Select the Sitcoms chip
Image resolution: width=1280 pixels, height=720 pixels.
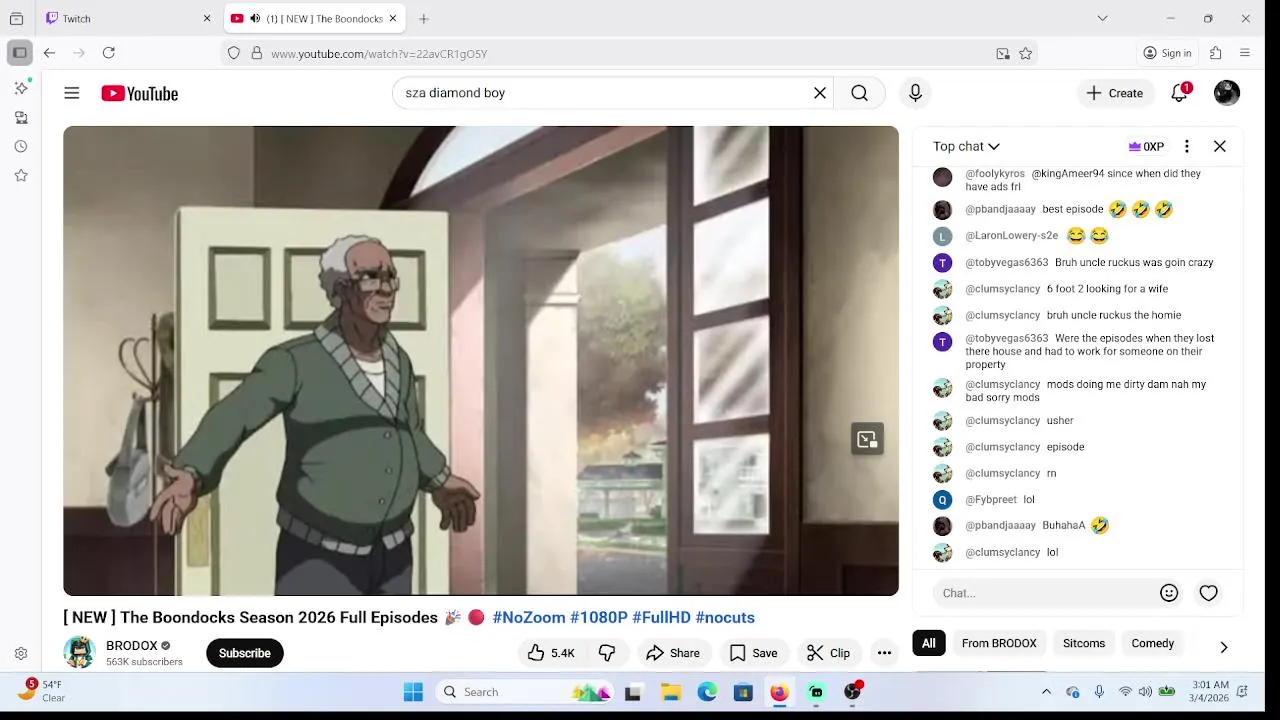(x=1084, y=643)
